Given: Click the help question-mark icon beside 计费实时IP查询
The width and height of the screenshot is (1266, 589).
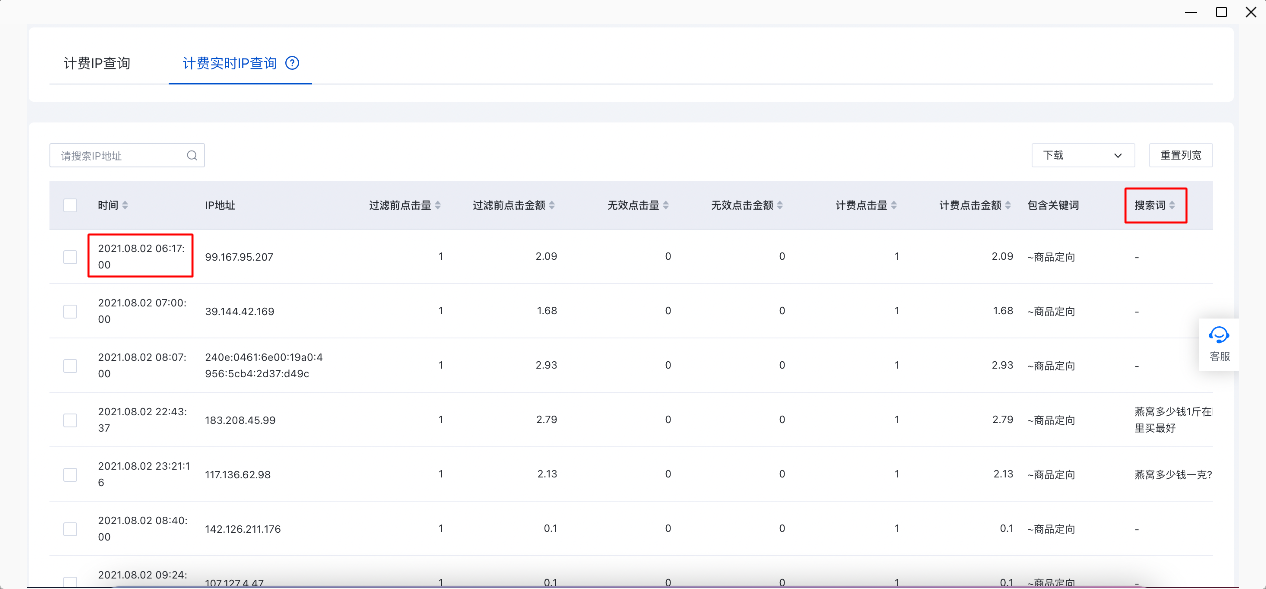Looking at the screenshot, I should coord(292,63).
